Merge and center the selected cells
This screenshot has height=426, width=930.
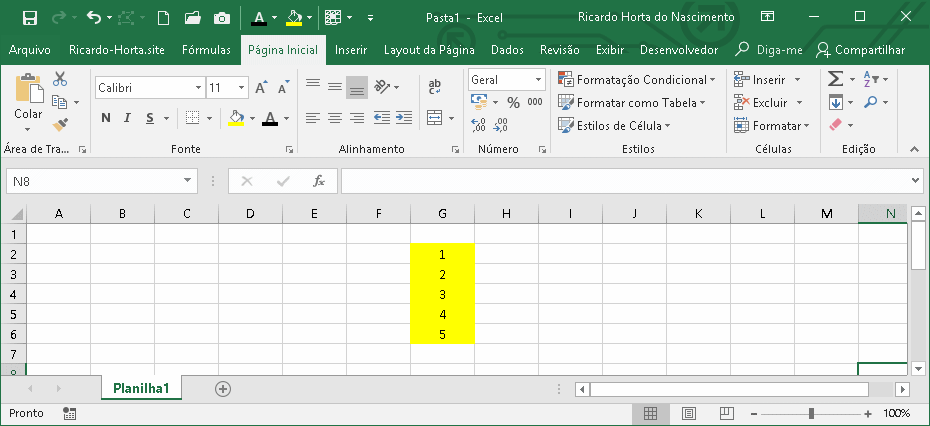coord(435,118)
